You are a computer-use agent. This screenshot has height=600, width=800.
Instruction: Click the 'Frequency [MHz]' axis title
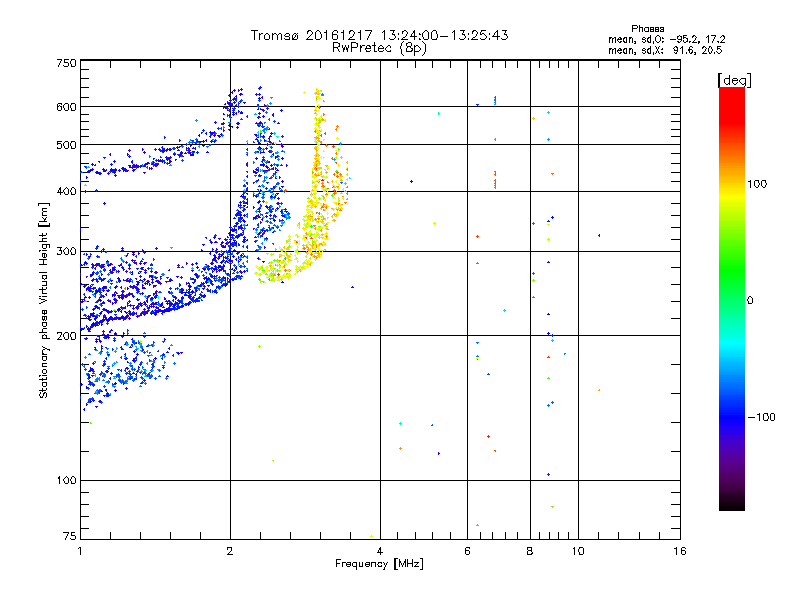tap(379, 564)
